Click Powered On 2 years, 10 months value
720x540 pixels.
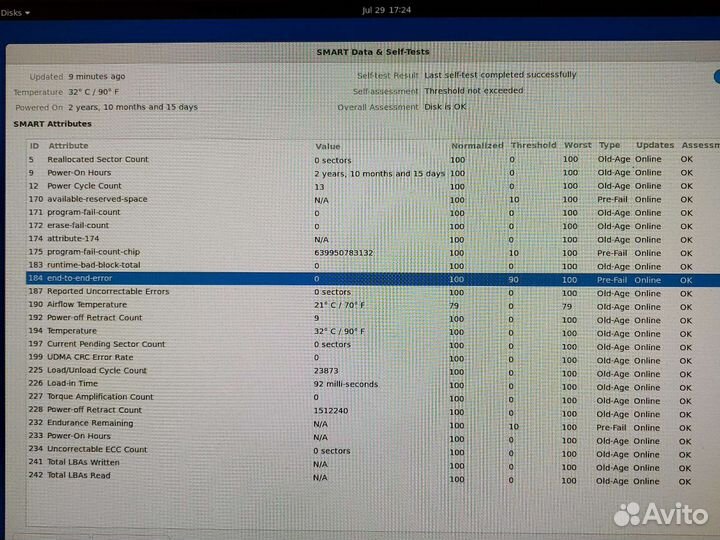pyautogui.click(x=133, y=107)
